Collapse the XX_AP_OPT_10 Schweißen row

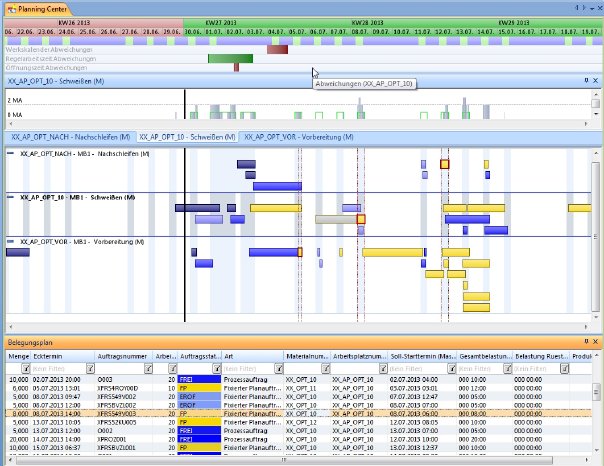point(10,197)
